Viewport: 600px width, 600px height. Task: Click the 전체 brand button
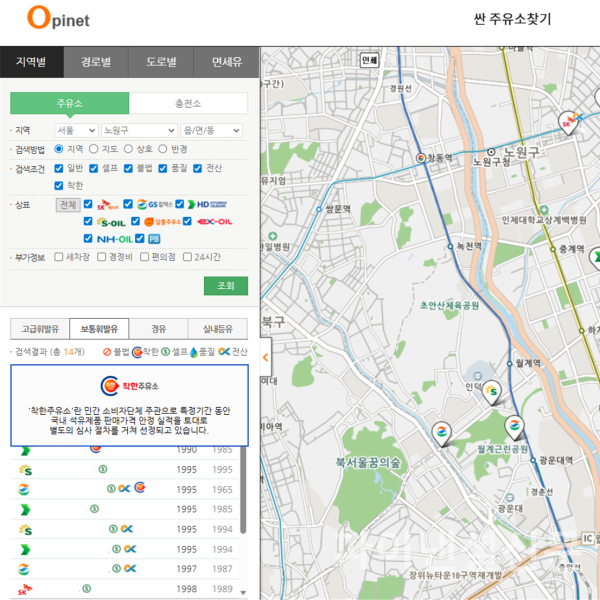pos(68,205)
